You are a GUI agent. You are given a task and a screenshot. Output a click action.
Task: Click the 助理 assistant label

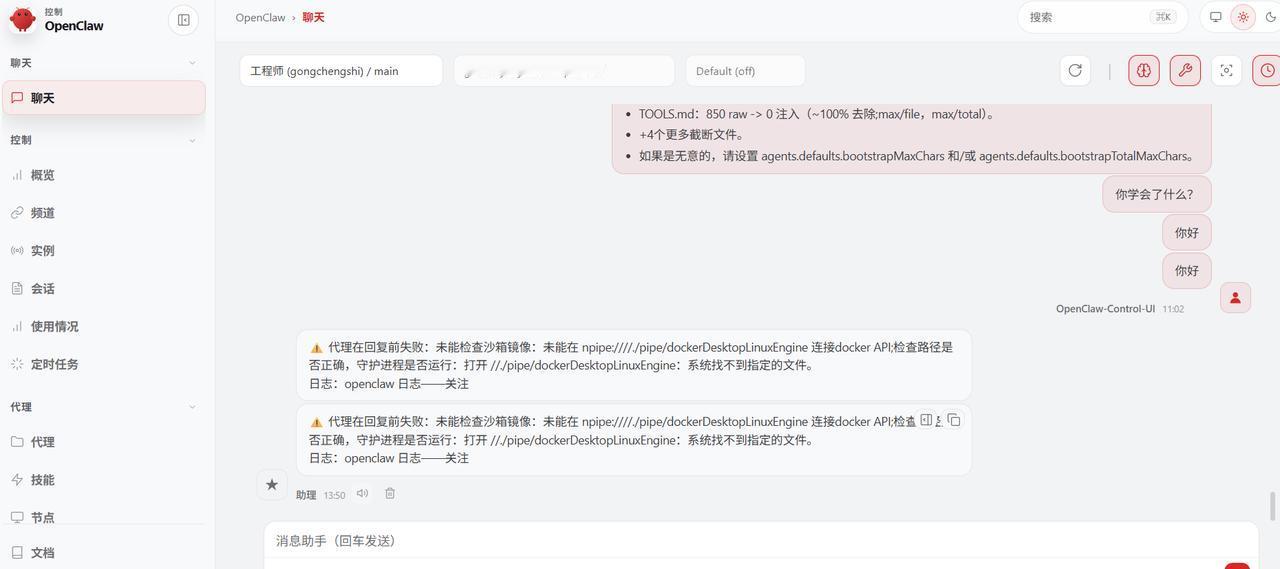306,495
